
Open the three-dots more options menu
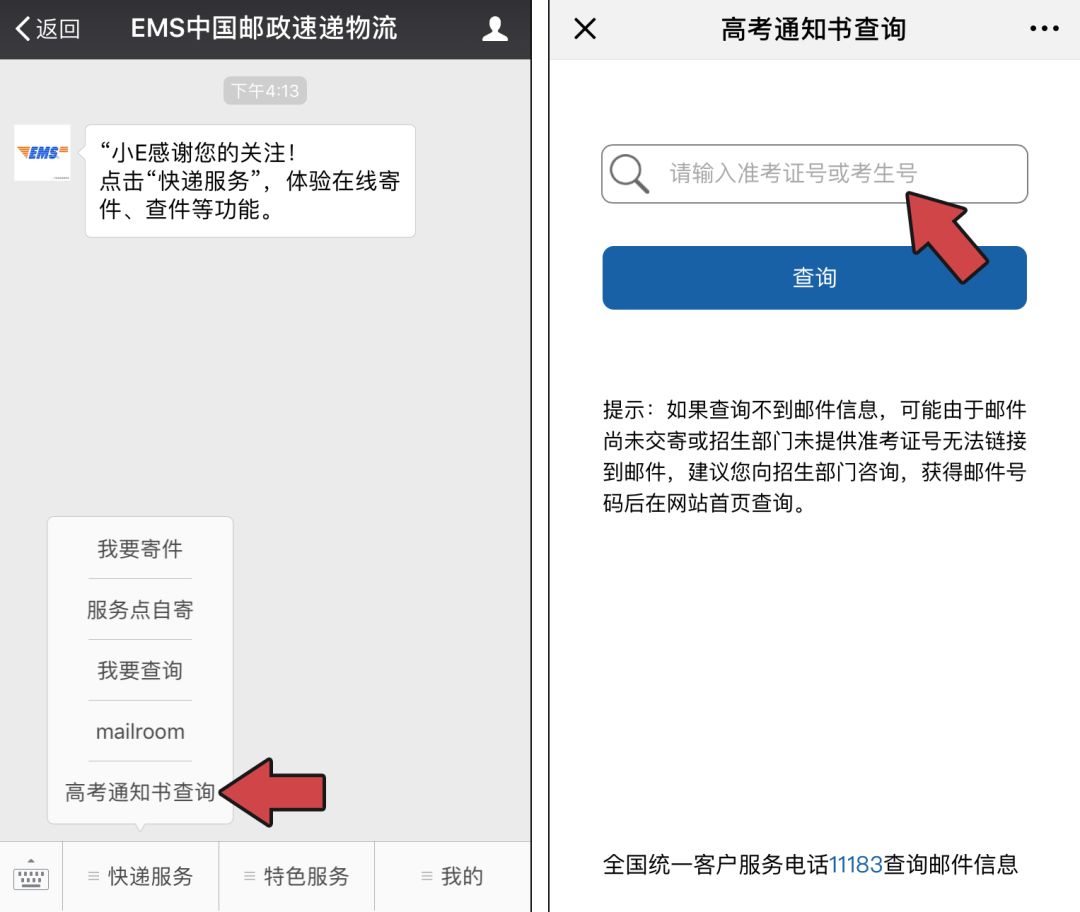[1044, 29]
